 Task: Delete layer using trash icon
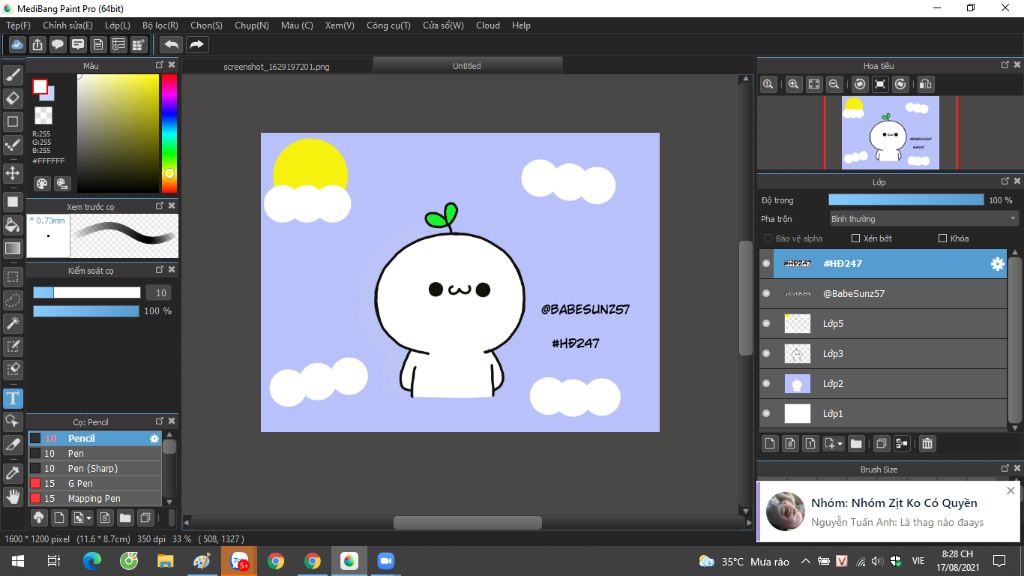click(x=927, y=443)
